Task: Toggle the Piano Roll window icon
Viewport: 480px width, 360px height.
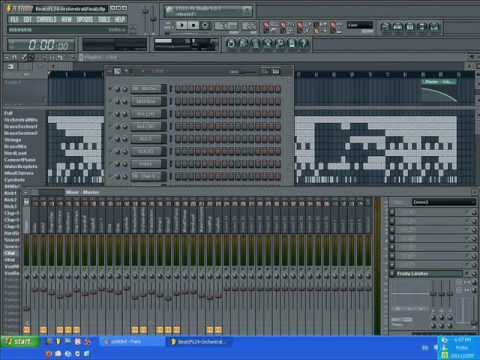Action: point(410,27)
